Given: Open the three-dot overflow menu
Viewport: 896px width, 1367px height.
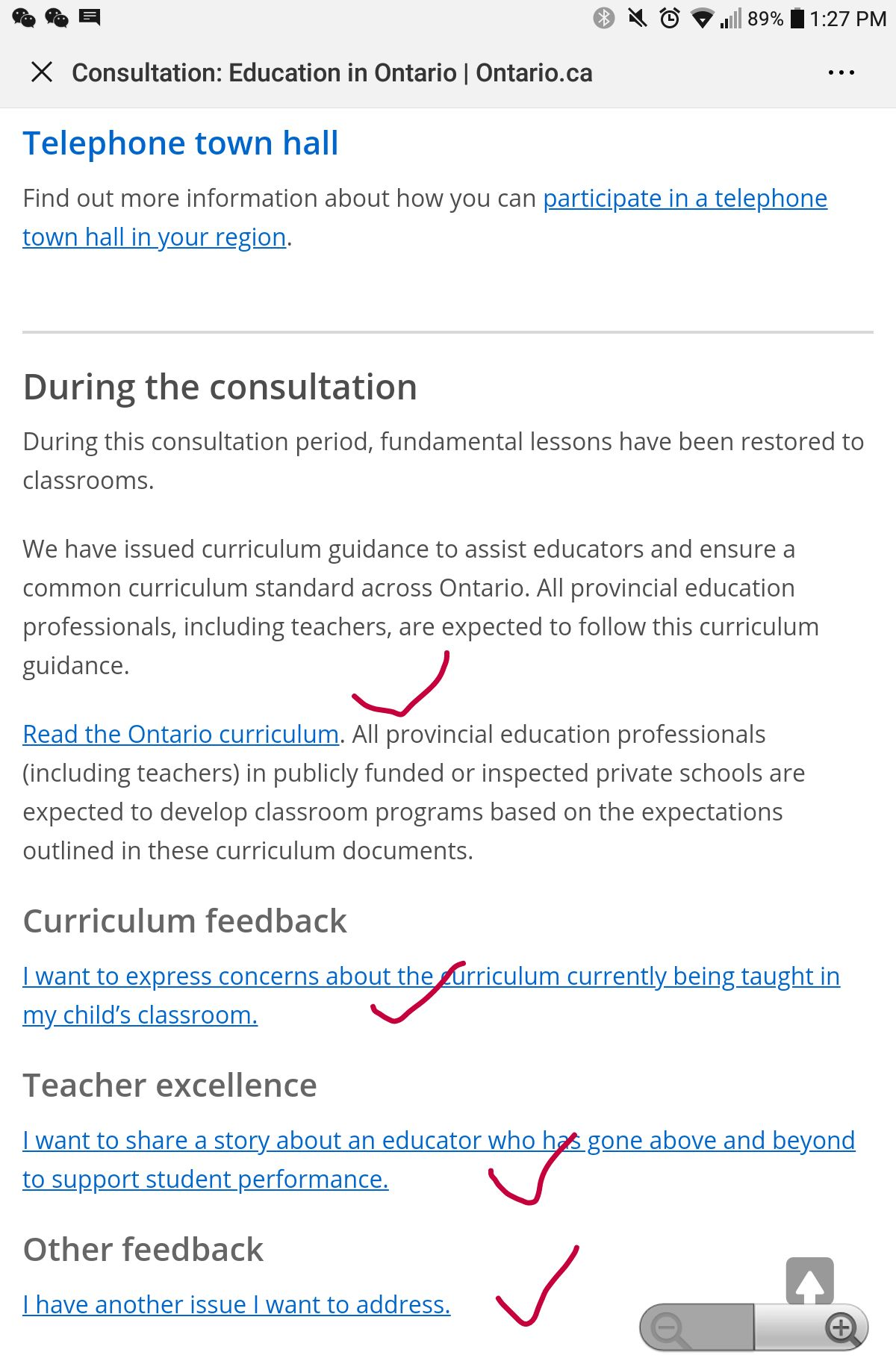Looking at the screenshot, I should point(841,72).
